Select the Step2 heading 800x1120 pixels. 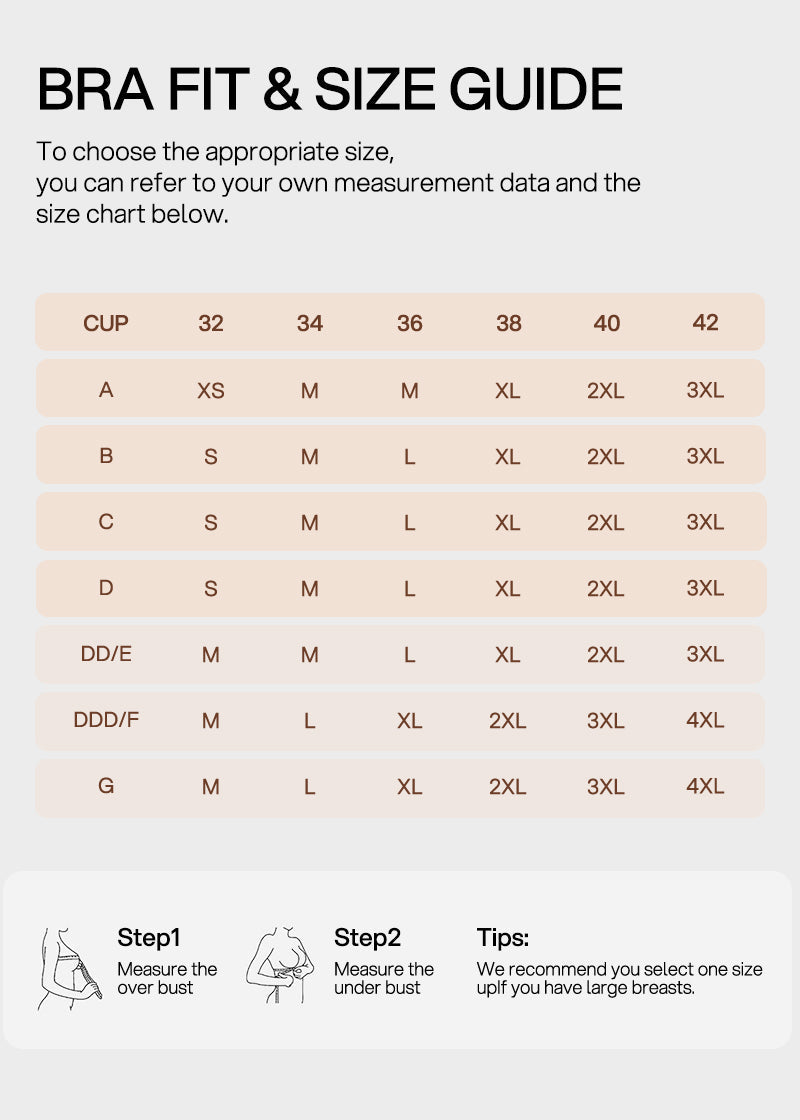pyautogui.click(x=367, y=937)
